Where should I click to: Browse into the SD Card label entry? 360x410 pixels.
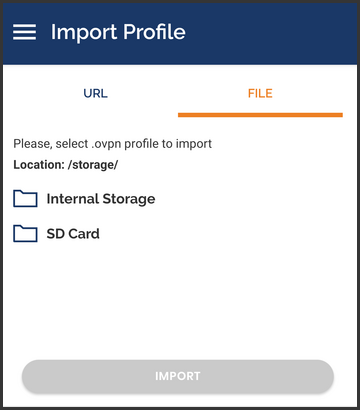pos(73,234)
